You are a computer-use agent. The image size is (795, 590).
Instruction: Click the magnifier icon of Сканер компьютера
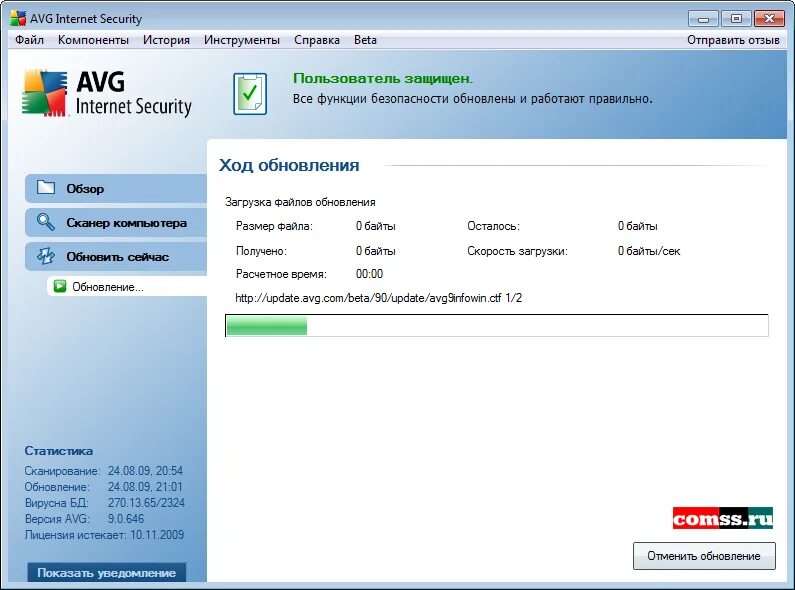pos(46,222)
